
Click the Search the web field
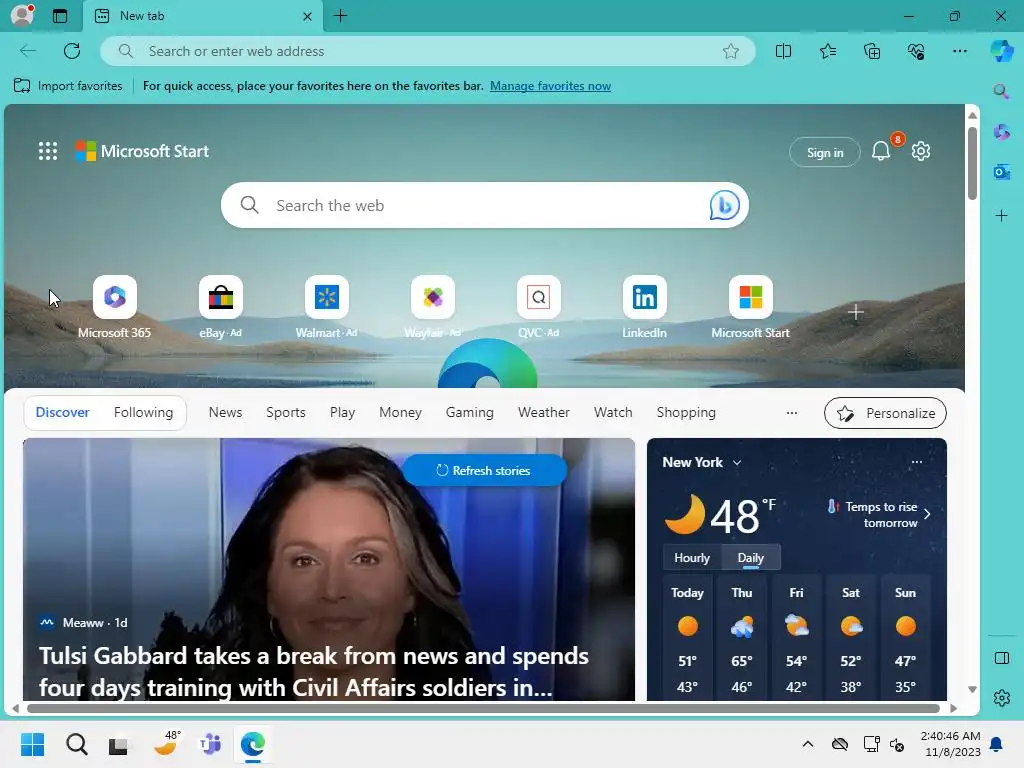(x=485, y=205)
